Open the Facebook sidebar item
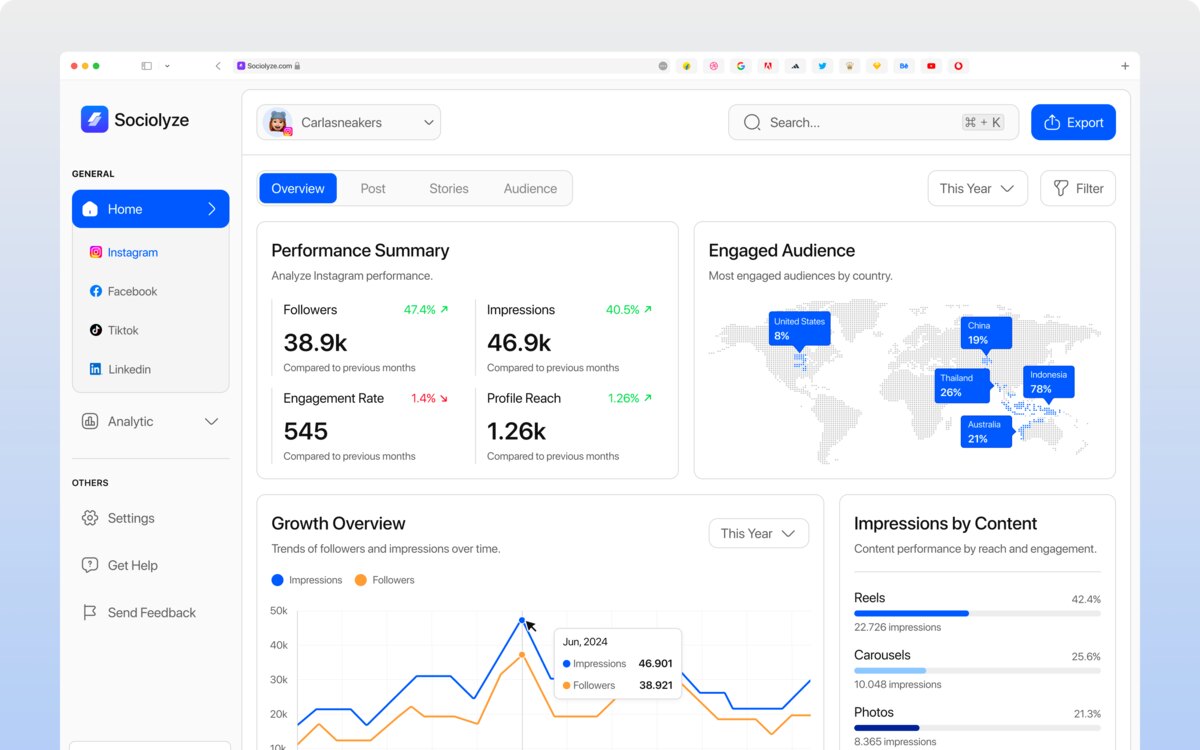 [124, 292]
